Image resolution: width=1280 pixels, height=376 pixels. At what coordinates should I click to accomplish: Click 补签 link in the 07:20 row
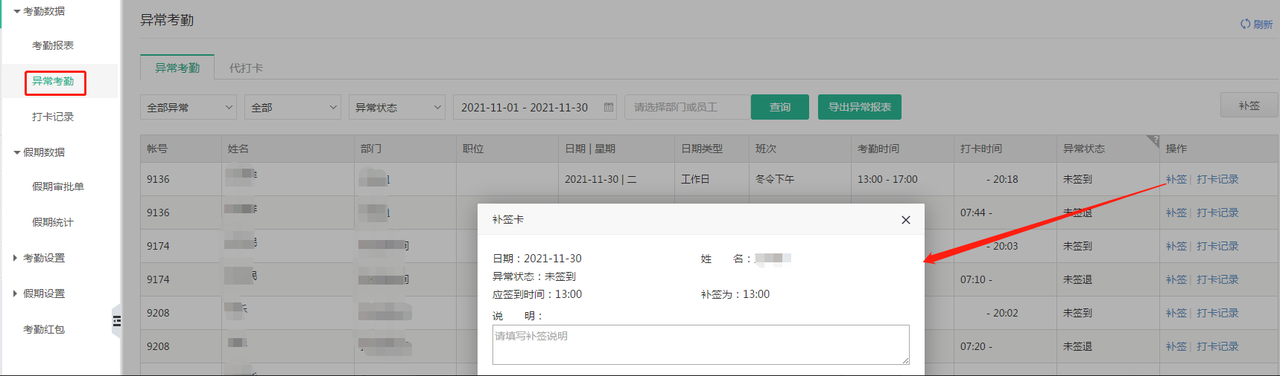[x=1176, y=346]
